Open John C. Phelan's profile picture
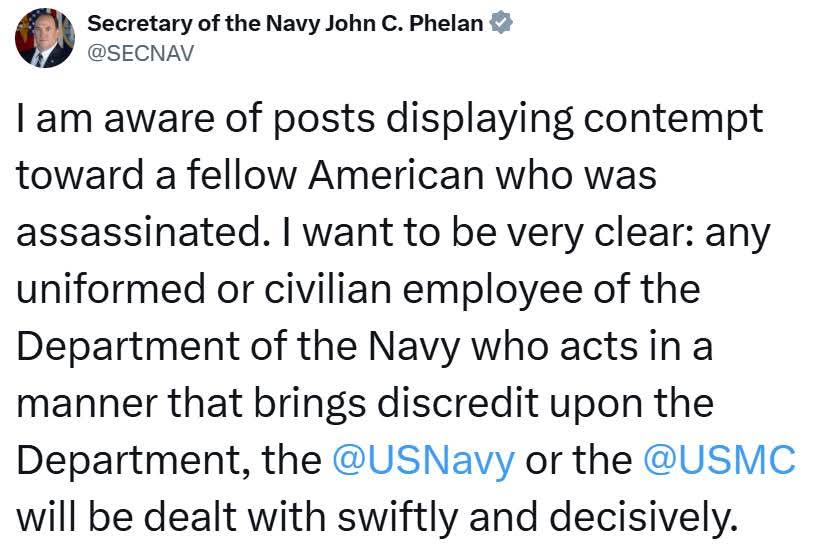827x559 pixels. click(45, 38)
